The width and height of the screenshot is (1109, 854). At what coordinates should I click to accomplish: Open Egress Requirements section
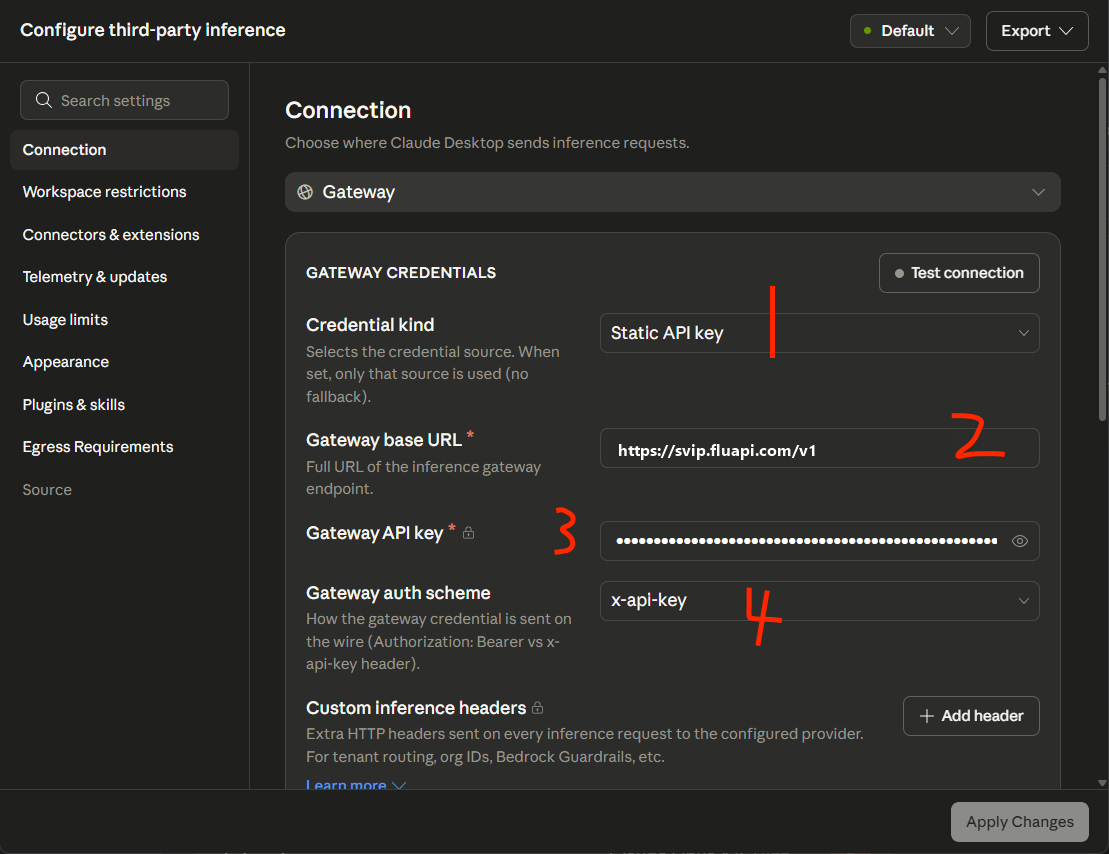click(x=98, y=447)
